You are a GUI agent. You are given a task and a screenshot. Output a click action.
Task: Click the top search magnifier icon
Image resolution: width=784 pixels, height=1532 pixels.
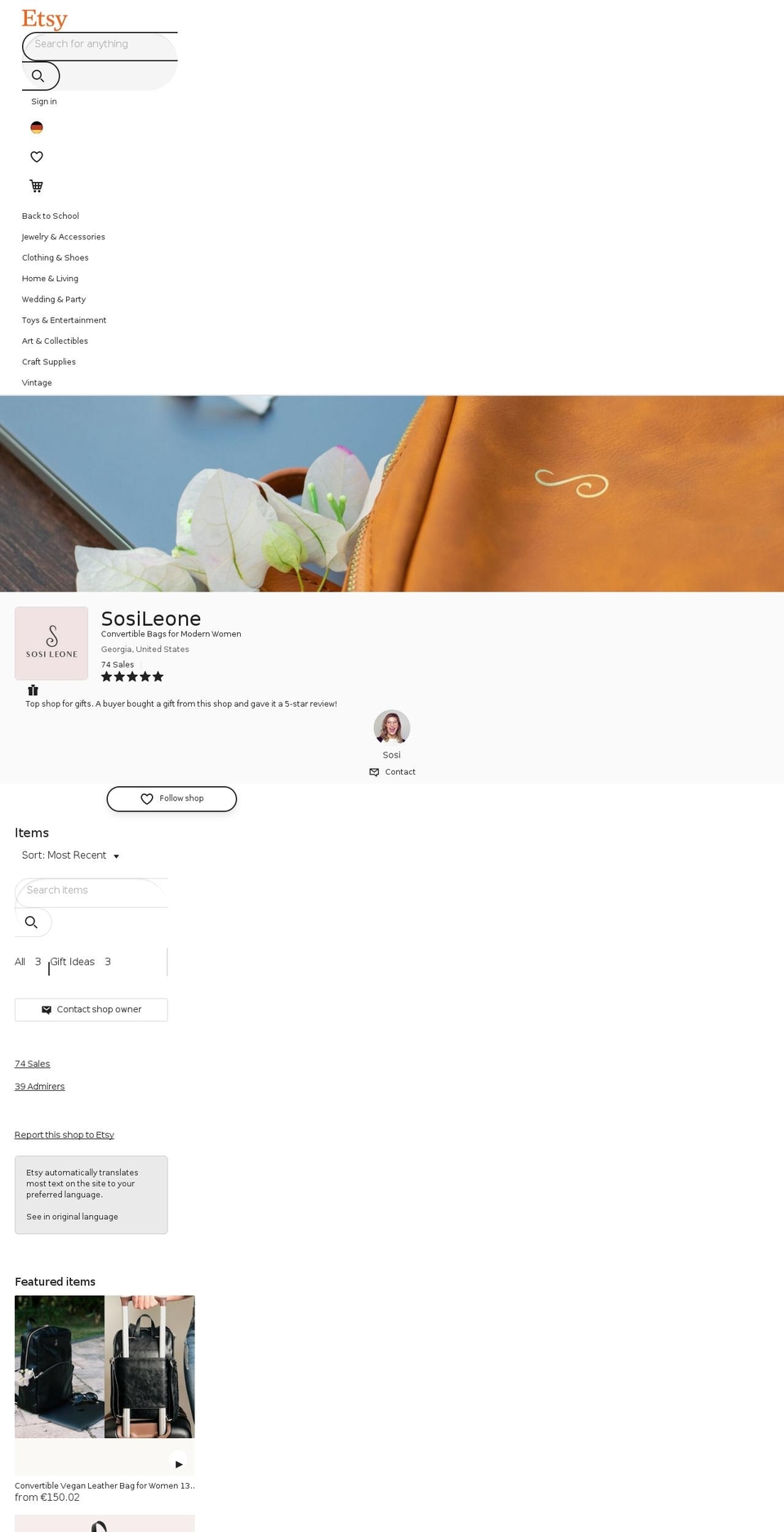click(x=38, y=76)
